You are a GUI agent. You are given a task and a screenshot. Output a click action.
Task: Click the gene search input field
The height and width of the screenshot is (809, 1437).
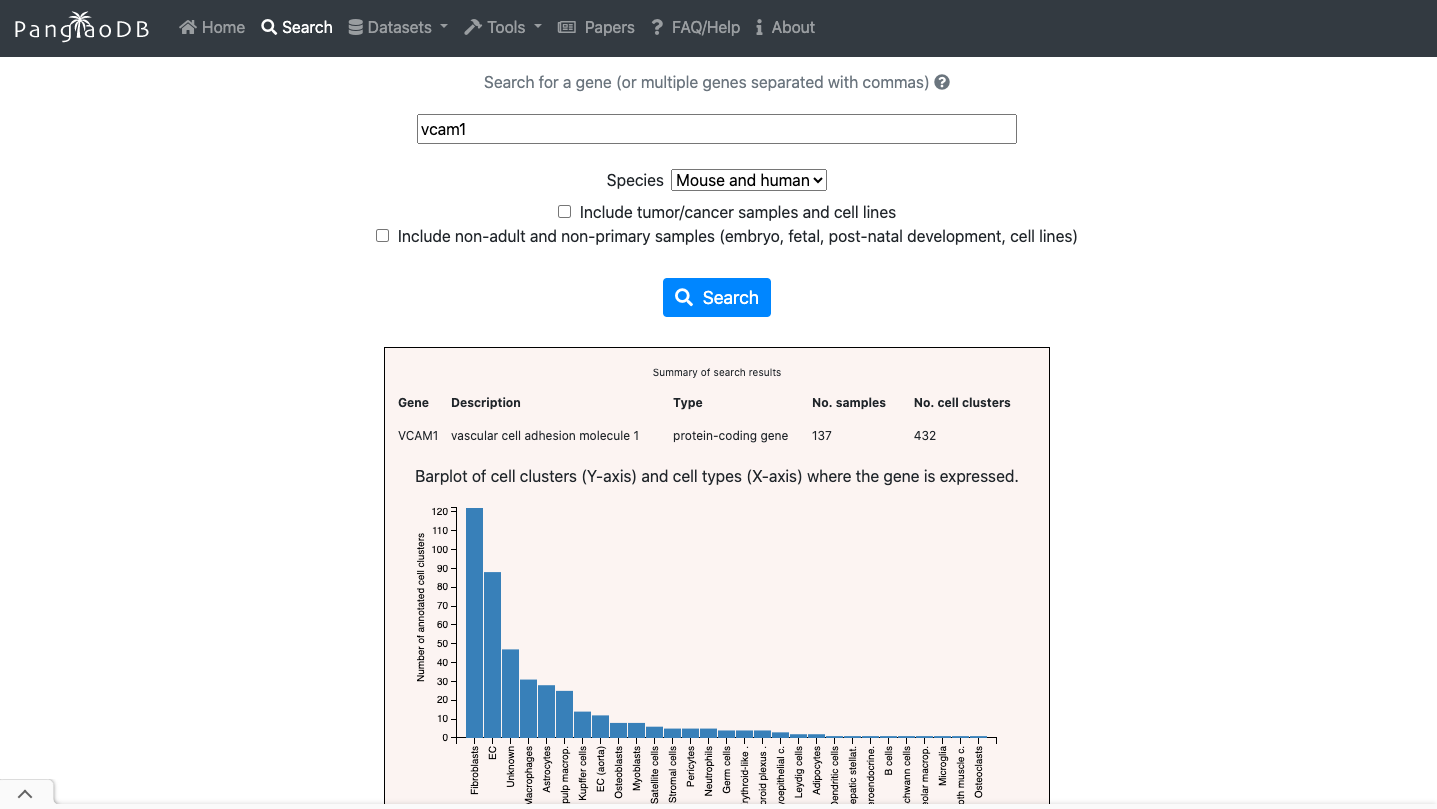[716, 129]
